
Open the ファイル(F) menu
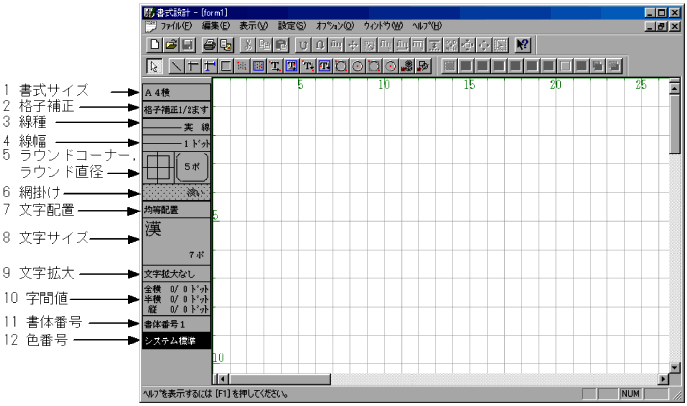(176, 26)
